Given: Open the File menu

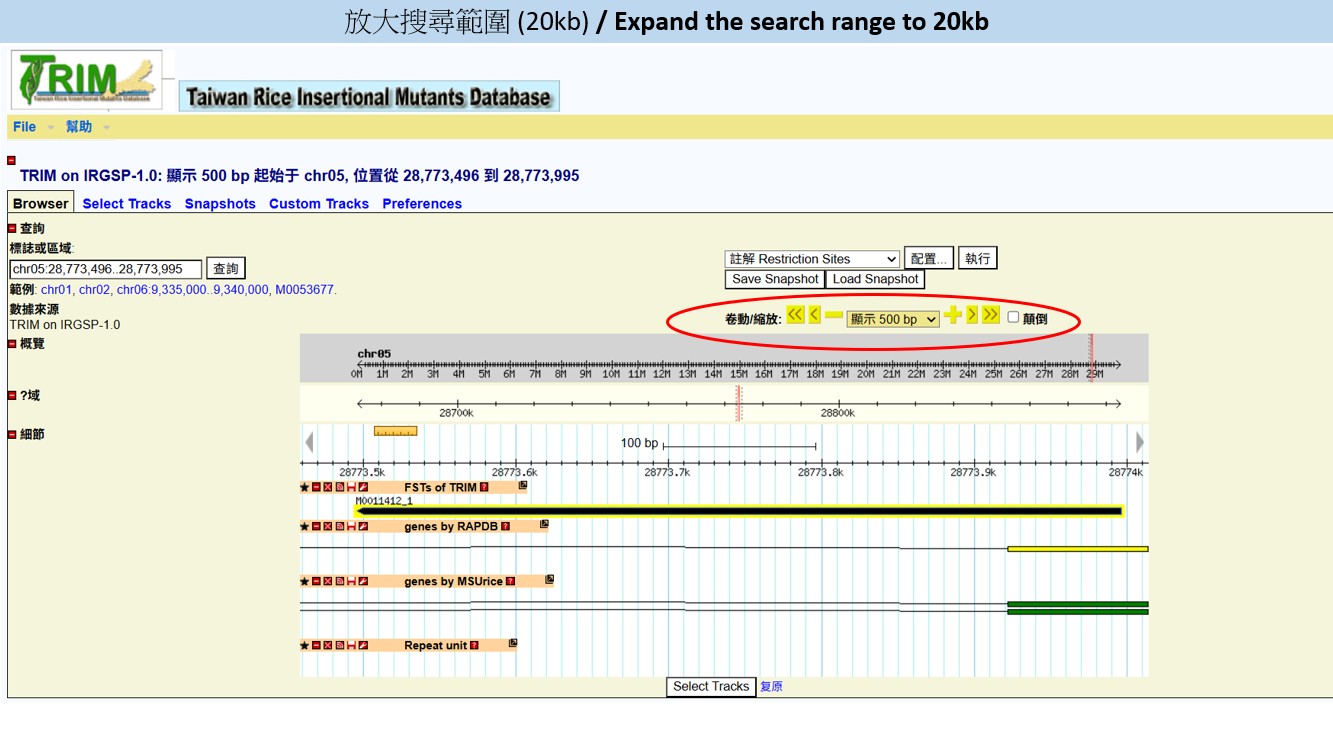Looking at the screenshot, I should click(25, 127).
